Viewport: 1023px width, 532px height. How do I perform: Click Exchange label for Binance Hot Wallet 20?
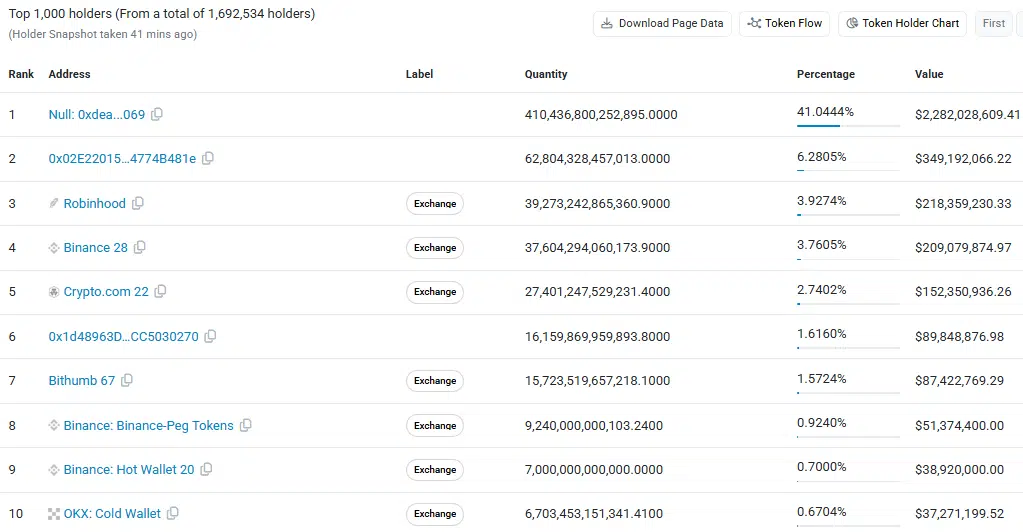coord(435,470)
